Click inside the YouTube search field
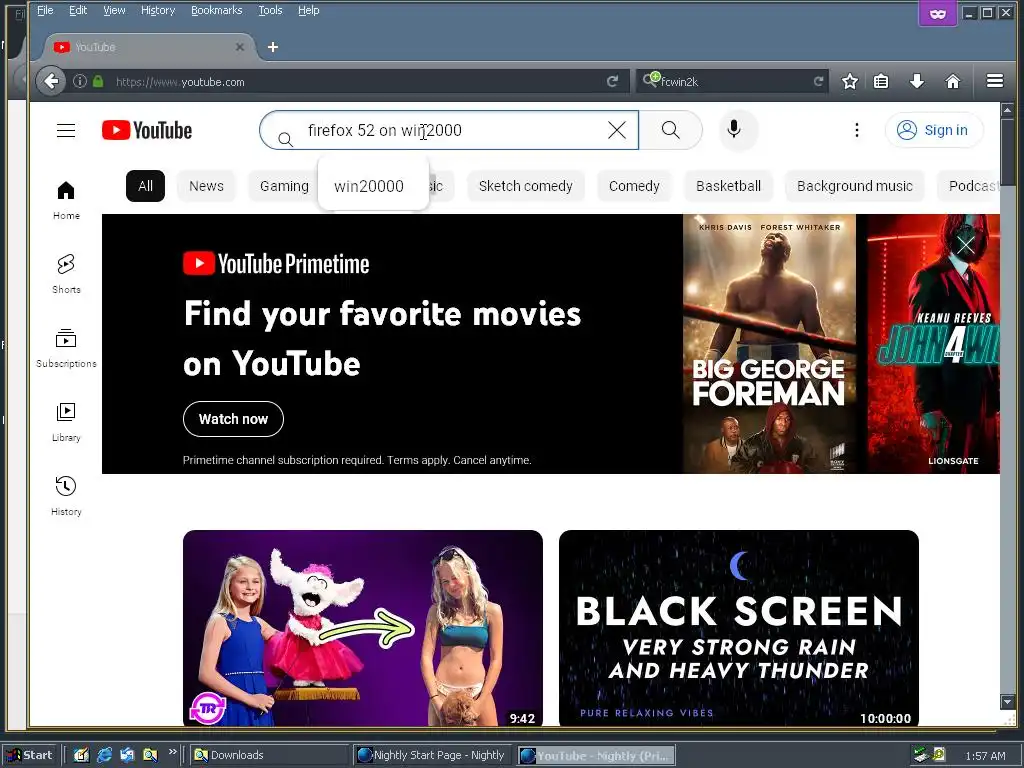1024x768 pixels. coord(451,130)
